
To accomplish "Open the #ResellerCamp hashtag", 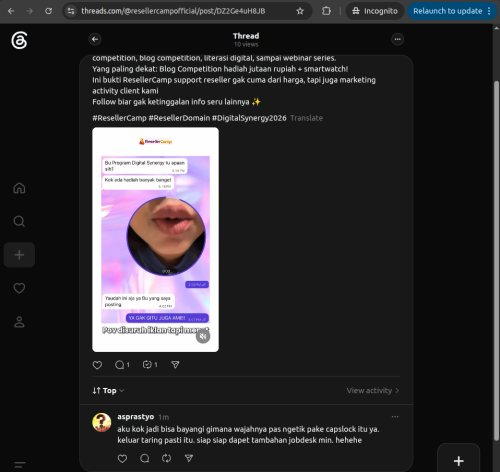I will [119, 118].
